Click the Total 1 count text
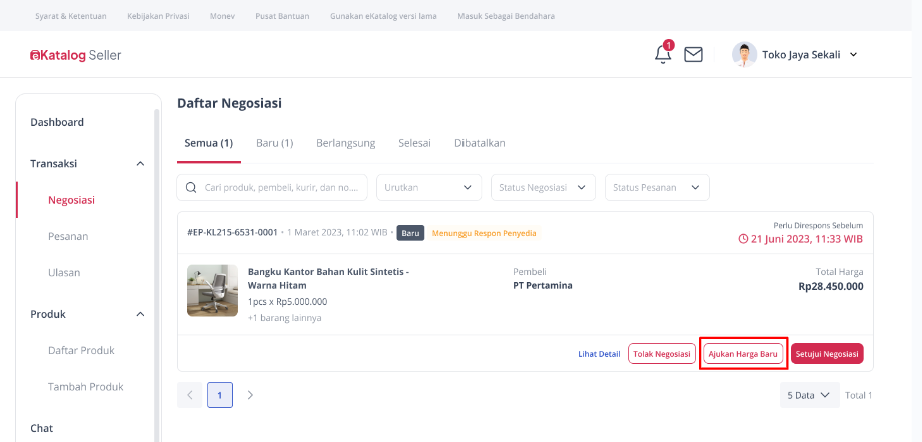The image size is (922, 442). (858, 396)
